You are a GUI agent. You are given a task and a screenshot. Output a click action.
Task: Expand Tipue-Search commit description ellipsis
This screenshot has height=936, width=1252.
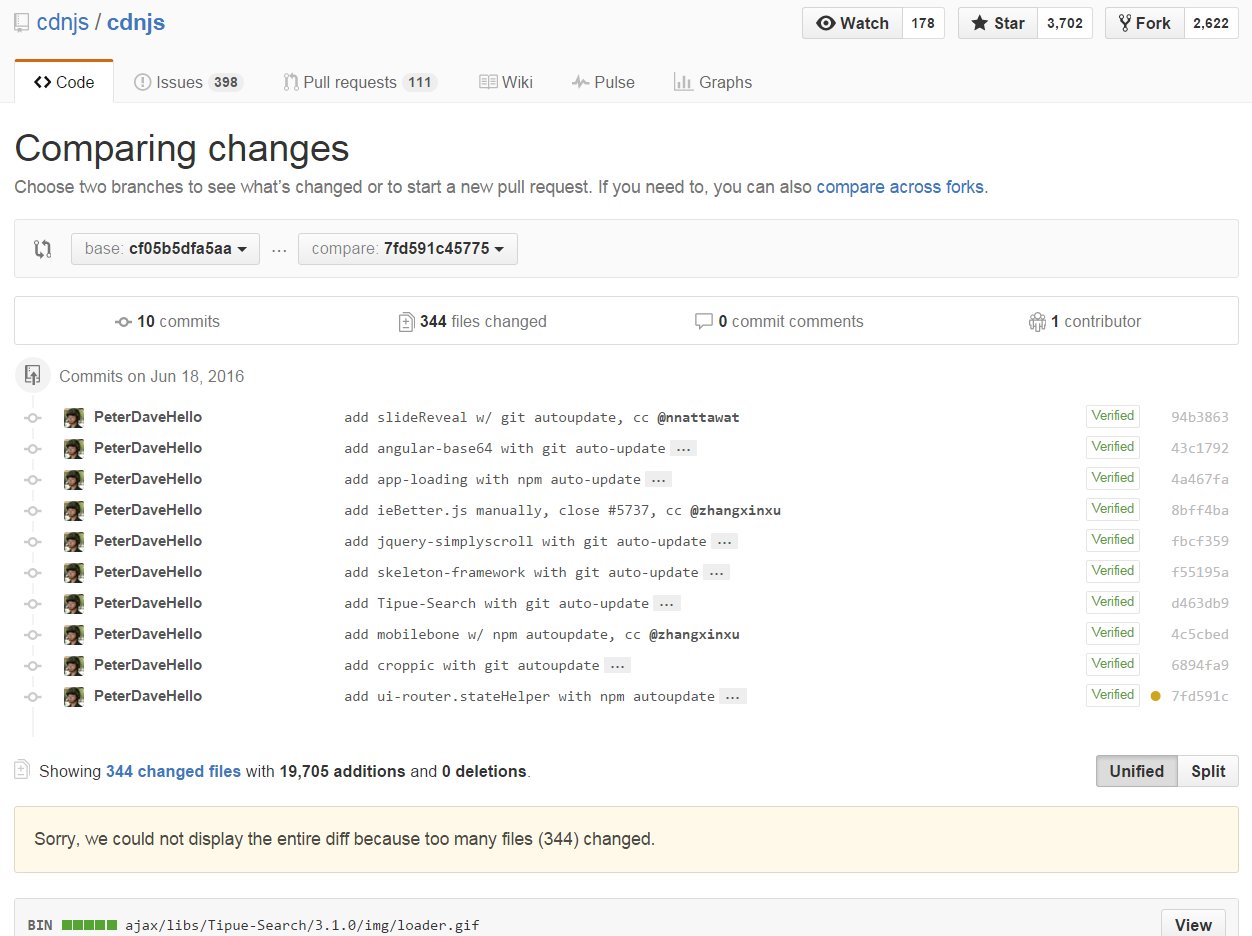point(667,604)
